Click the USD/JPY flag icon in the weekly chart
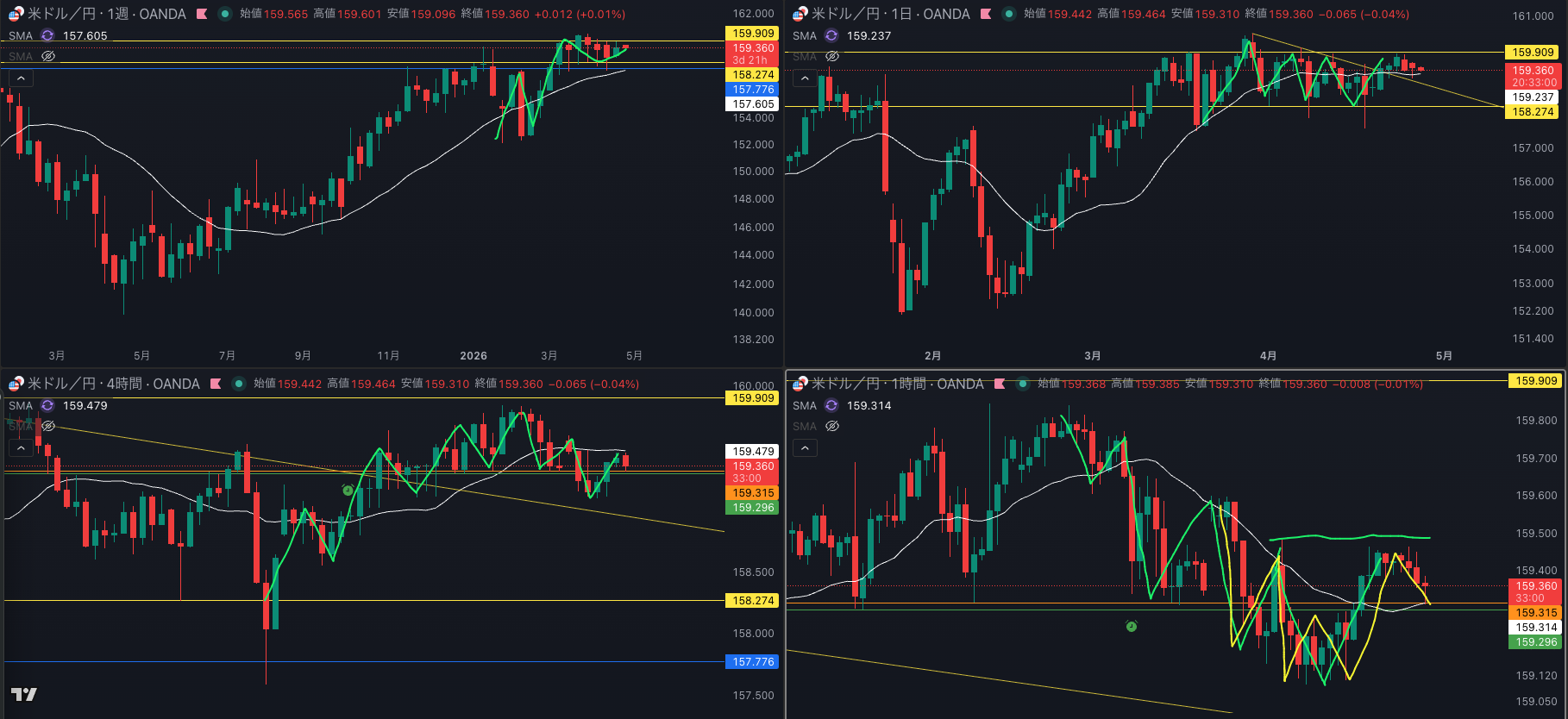 (x=16, y=14)
